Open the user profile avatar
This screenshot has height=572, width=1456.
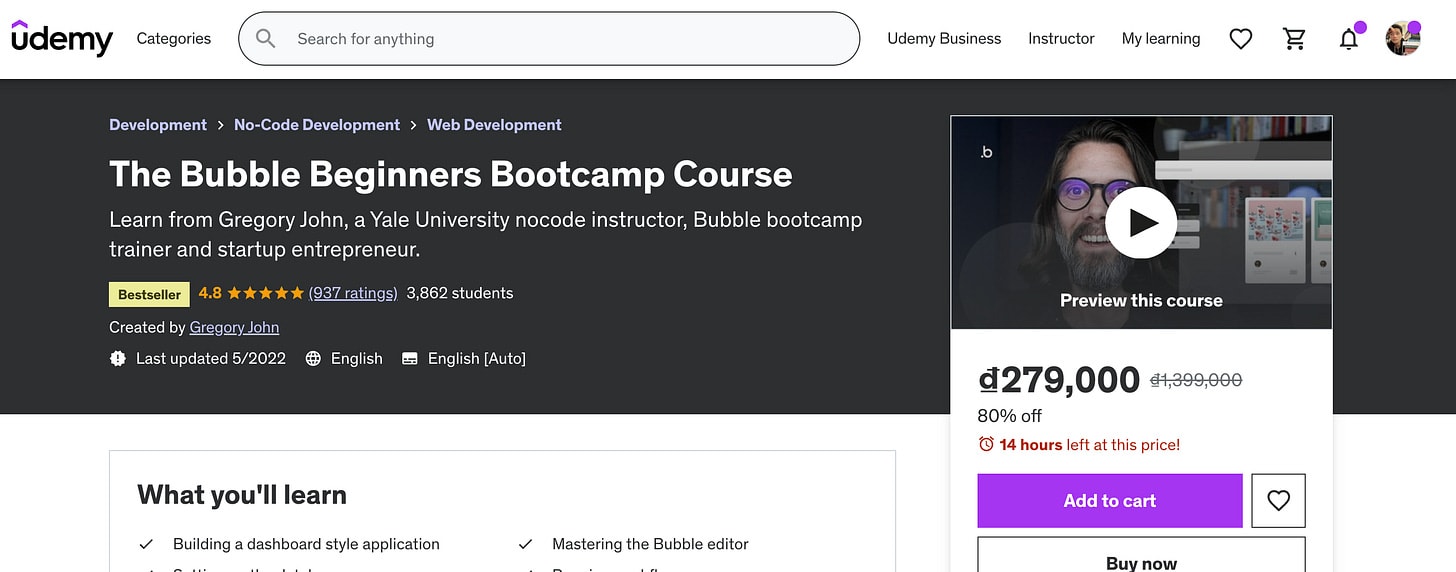1403,38
